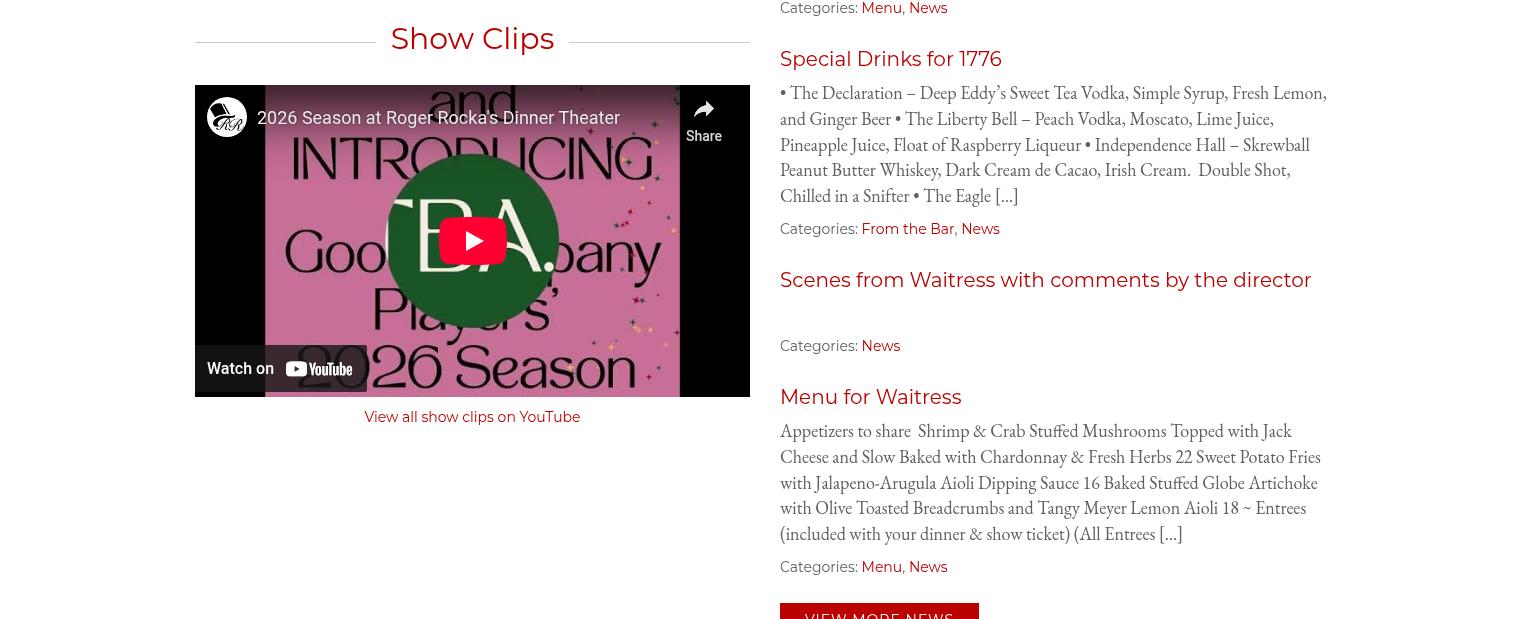Click News category at top of page

927,8
